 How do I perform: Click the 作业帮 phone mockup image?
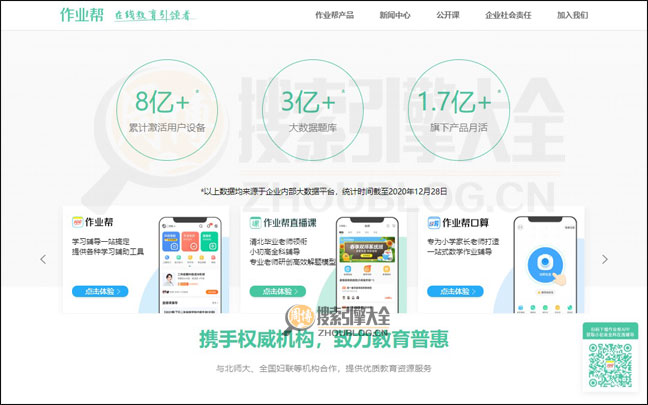pos(190,265)
